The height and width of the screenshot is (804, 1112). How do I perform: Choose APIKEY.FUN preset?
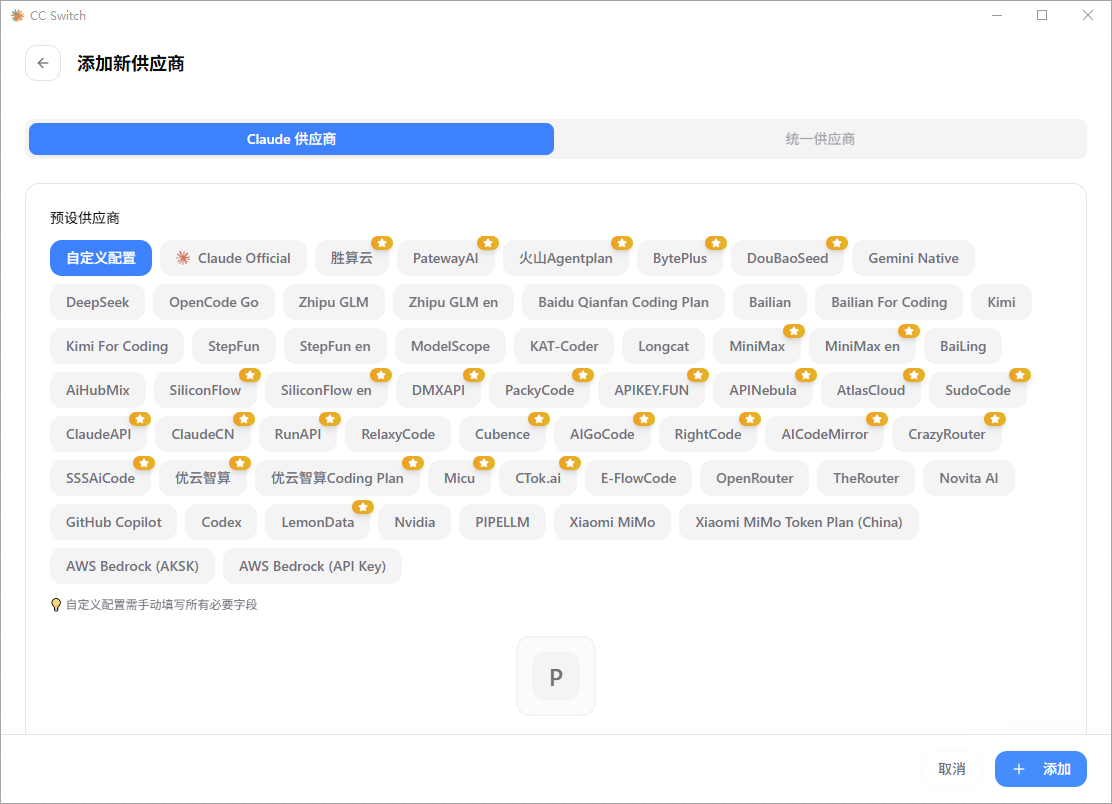(652, 390)
